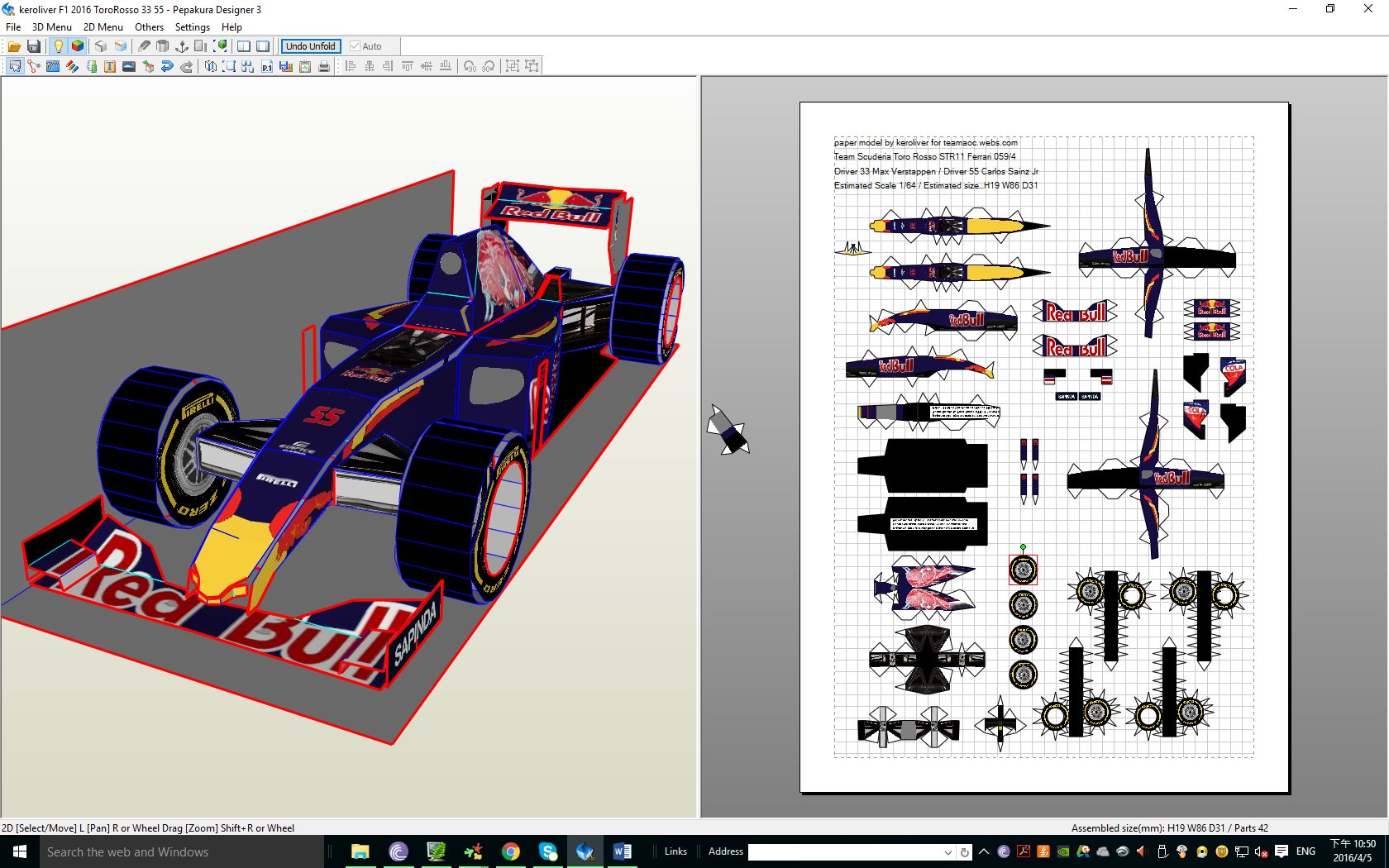Select the anchor tool icon
This screenshot has width=1389, height=868.
182,46
